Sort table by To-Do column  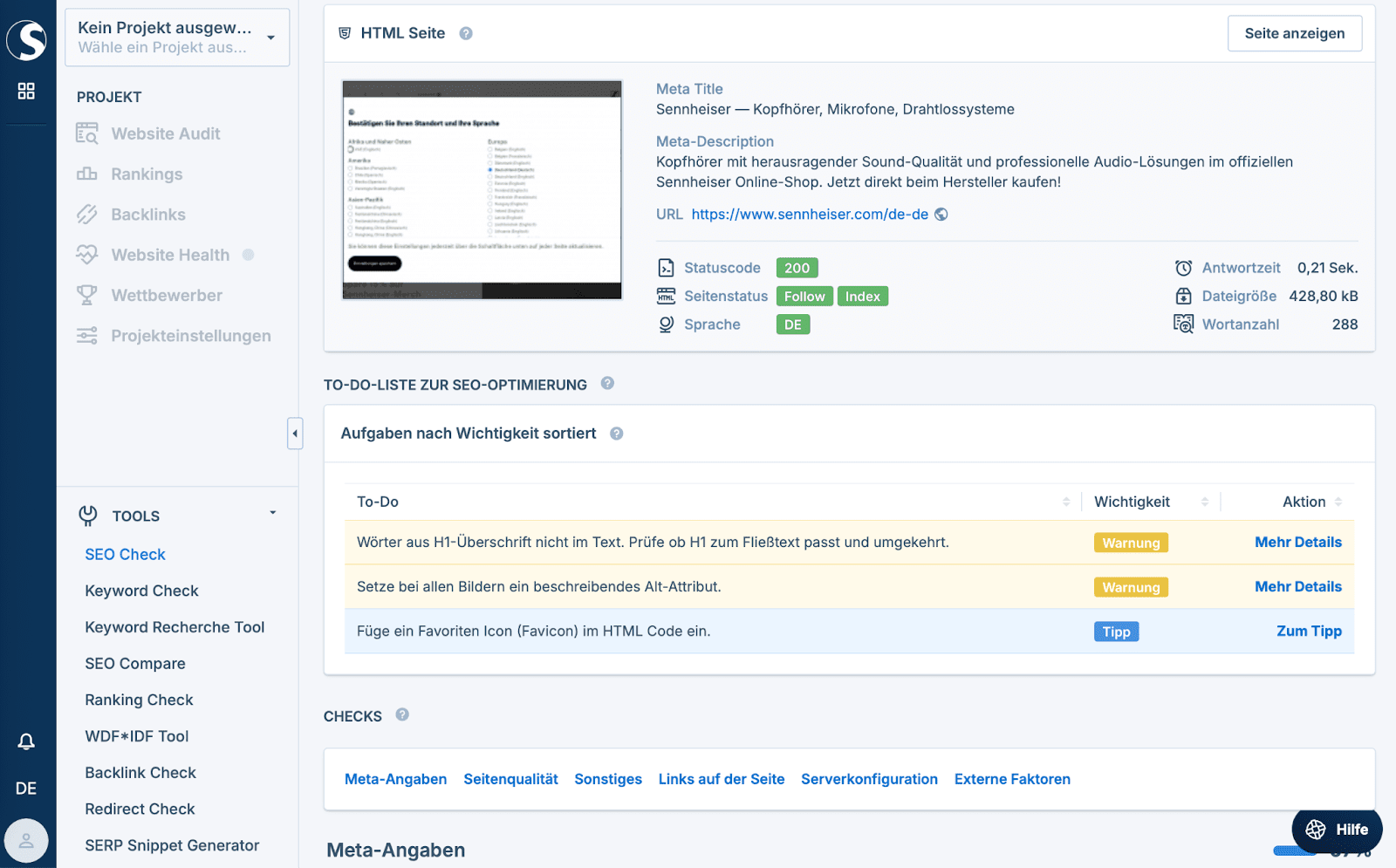[1065, 502]
